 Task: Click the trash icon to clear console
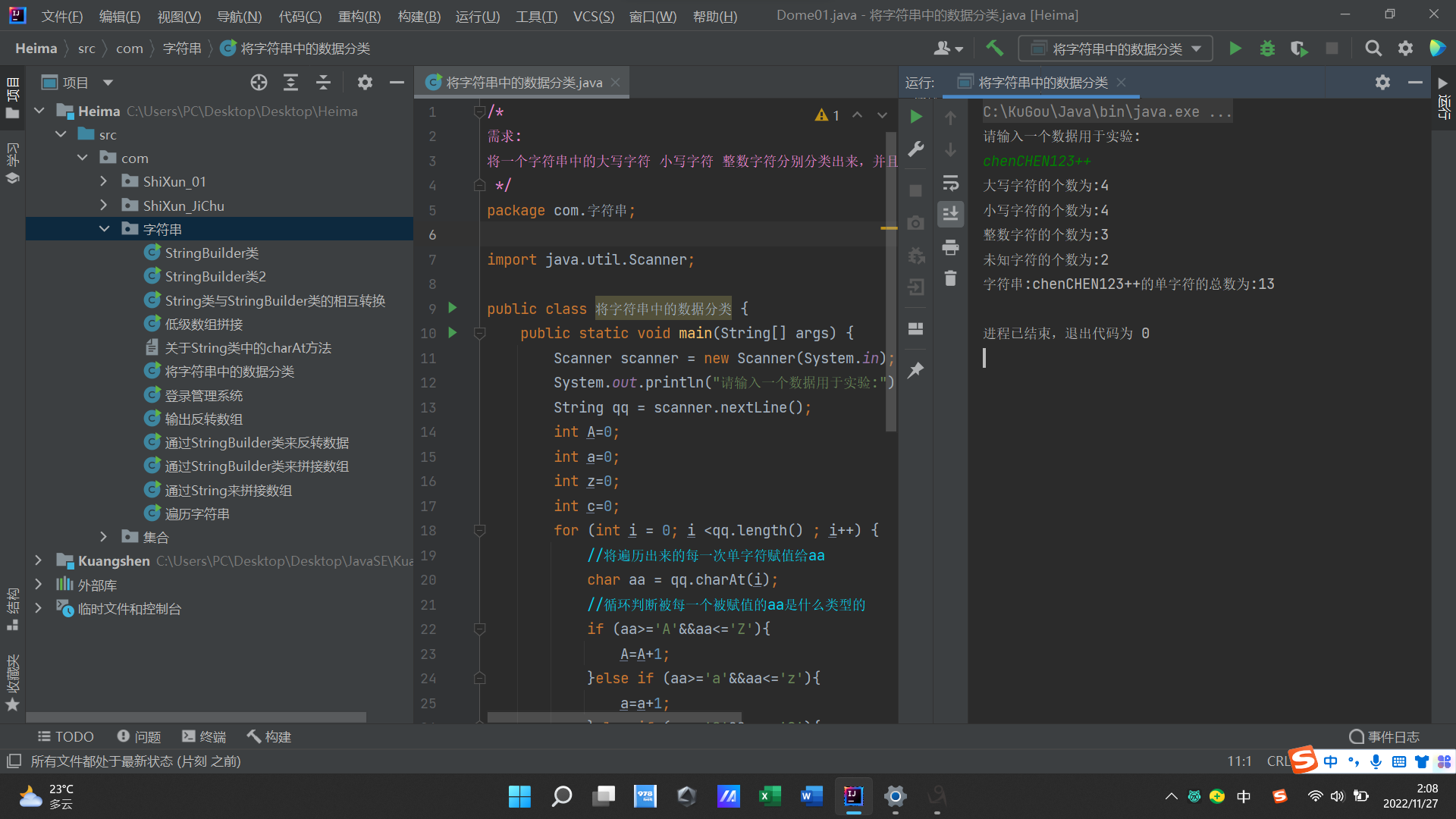[x=950, y=279]
